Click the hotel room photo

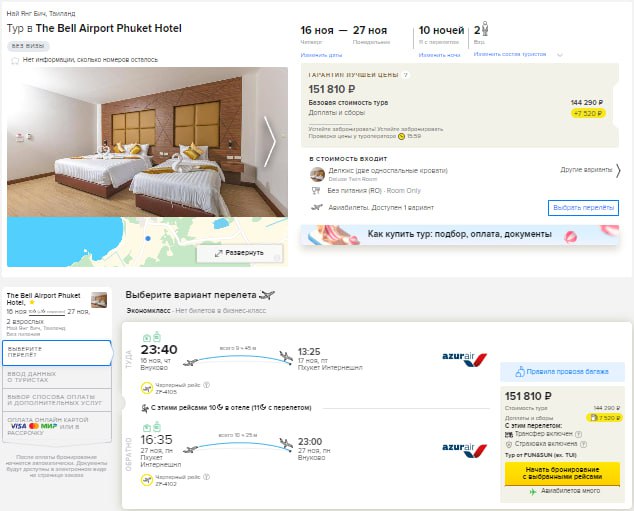point(133,141)
